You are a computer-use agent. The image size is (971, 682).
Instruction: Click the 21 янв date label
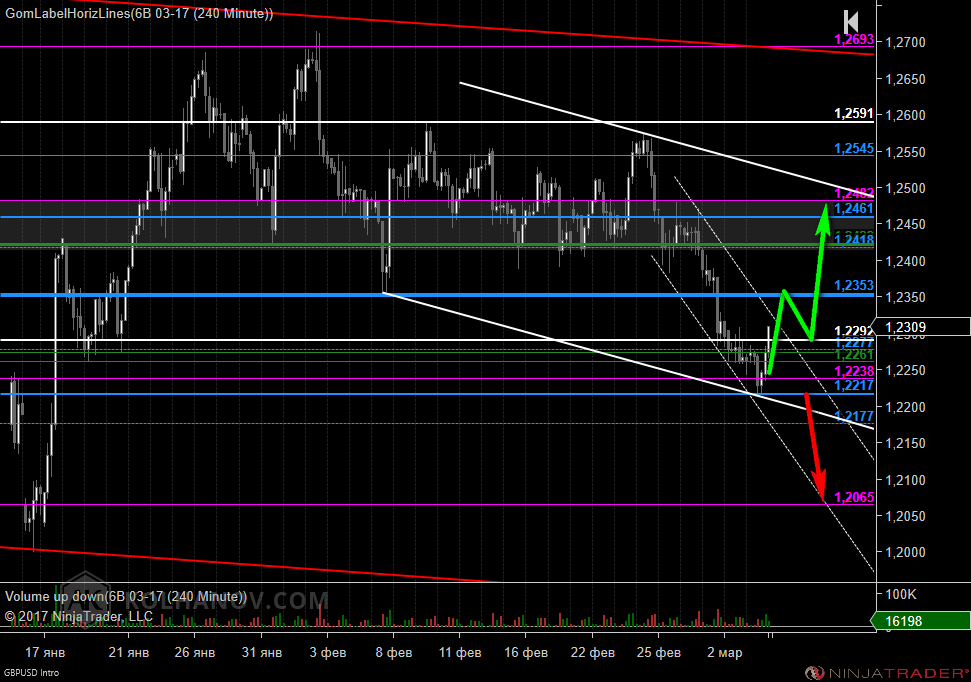tap(129, 652)
